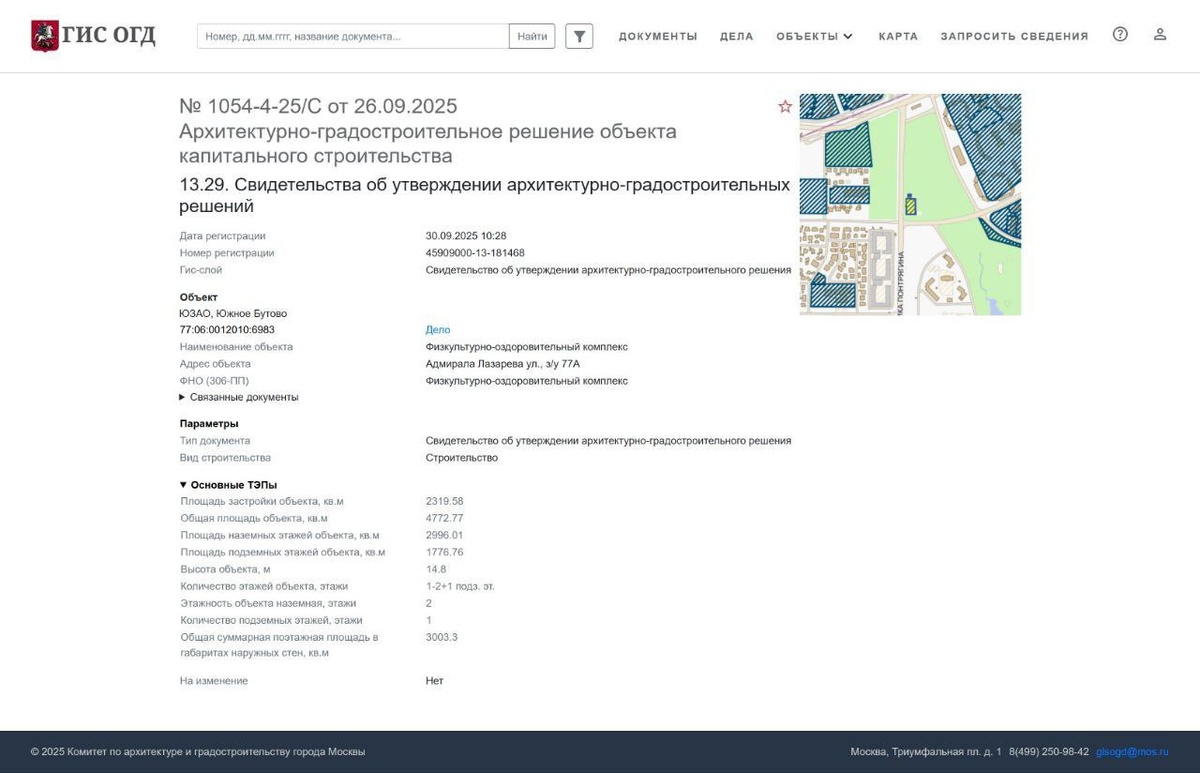1200x773 pixels.
Task: Select floors value 1-2+1 подз. эт.
Action: point(460,586)
